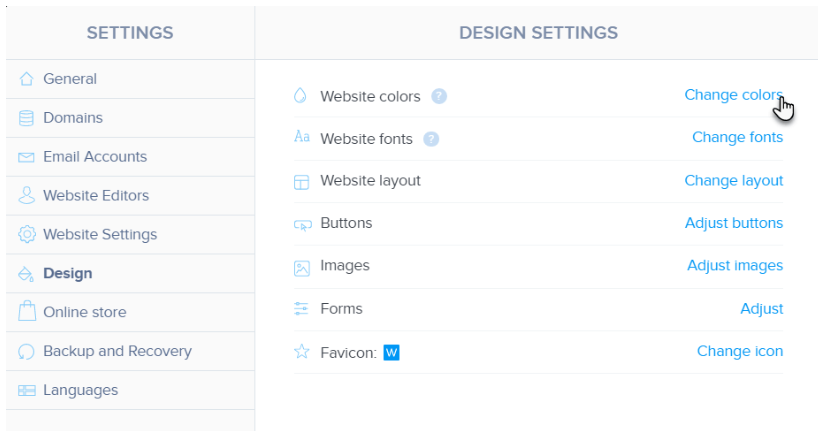Click the layout grid icon for Website layout
The width and height of the screenshot is (818, 431).
click(302, 182)
